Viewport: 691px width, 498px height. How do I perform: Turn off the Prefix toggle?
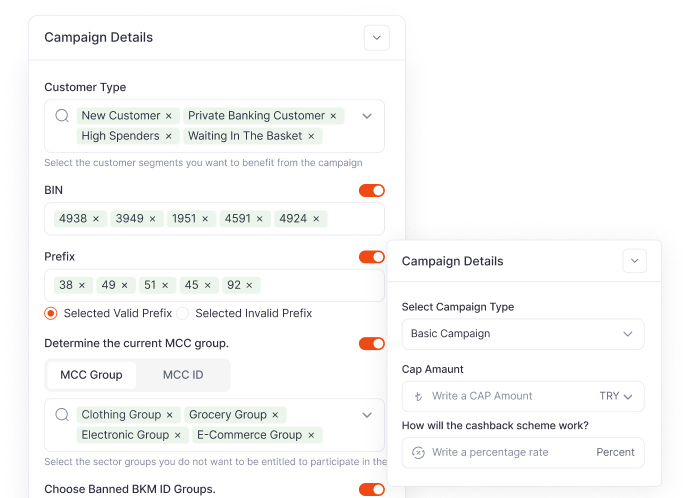371,257
